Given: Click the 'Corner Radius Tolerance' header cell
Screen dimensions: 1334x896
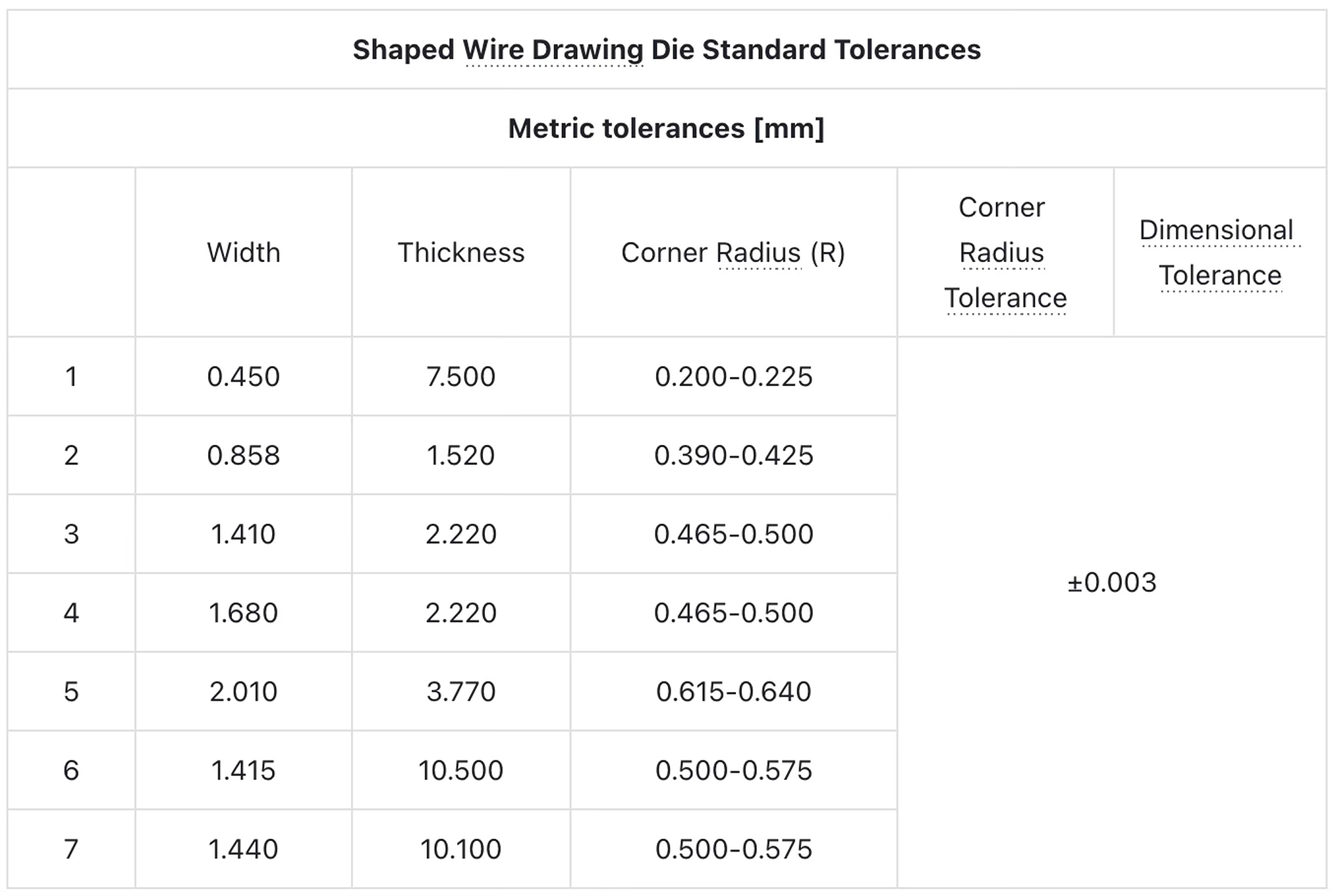Looking at the screenshot, I should (x=1005, y=252).
